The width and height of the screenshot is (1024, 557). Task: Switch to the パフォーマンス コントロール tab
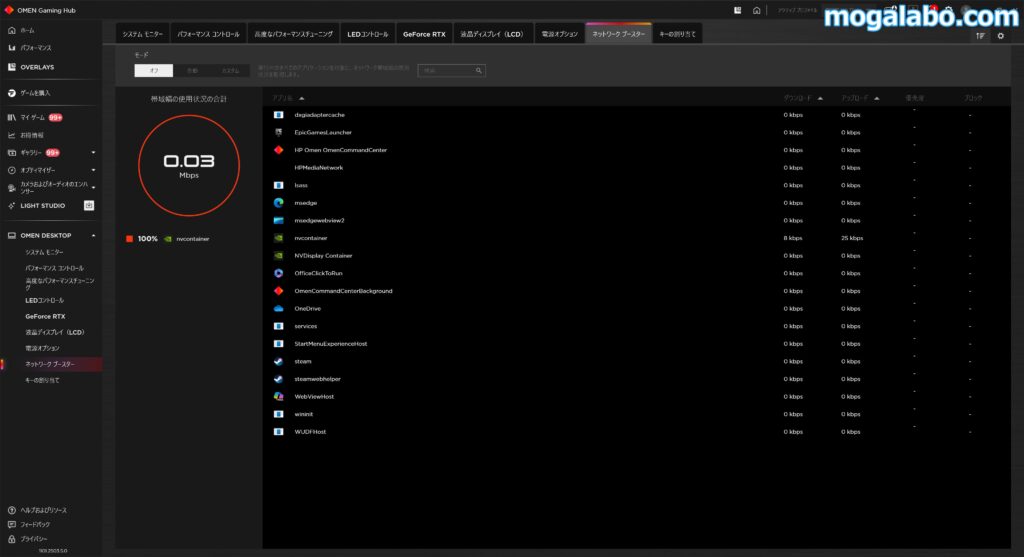point(208,34)
